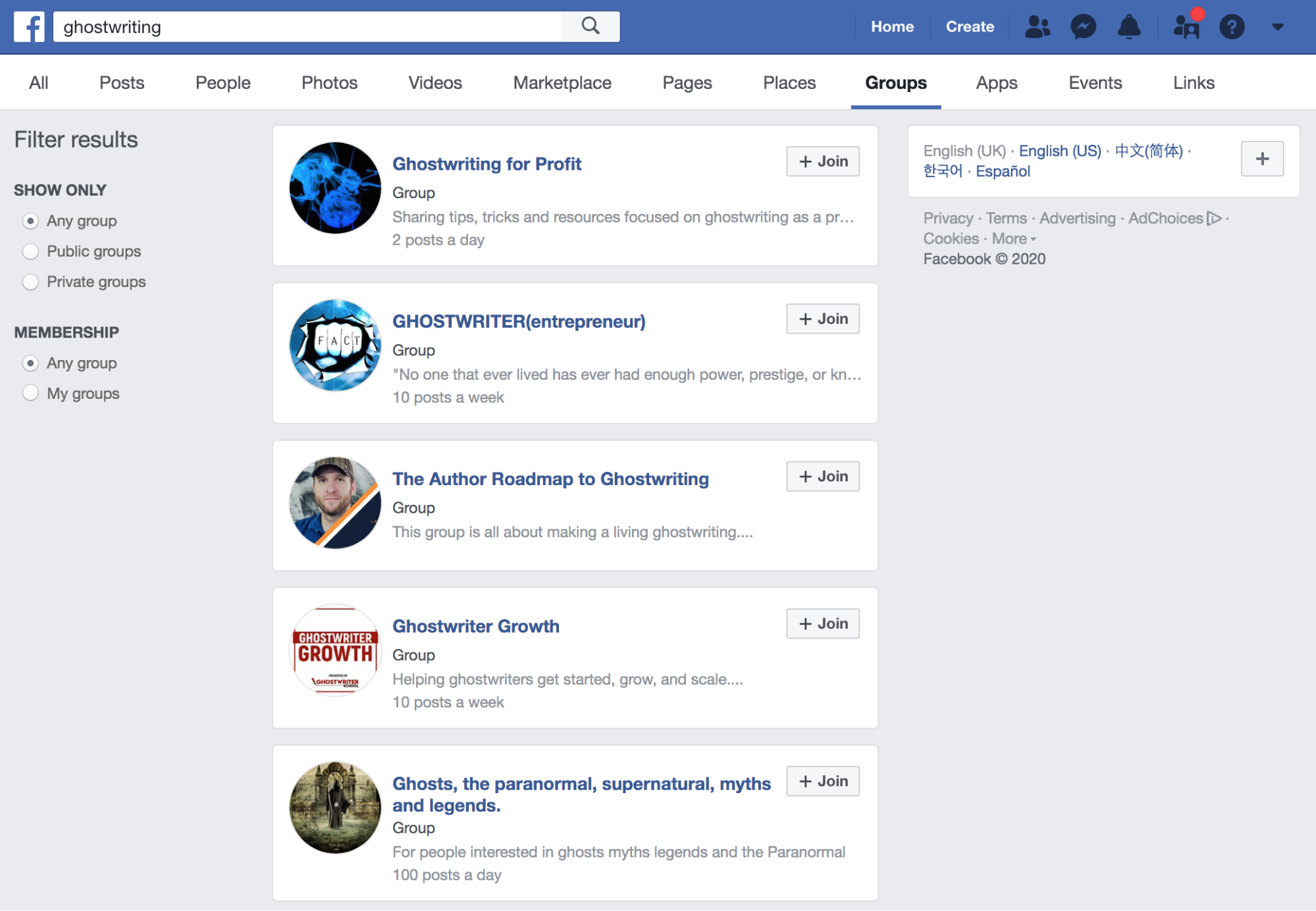Switch to the Pages tab
Image resolution: width=1316 pixels, height=911 pixels.
coord(687,83)
